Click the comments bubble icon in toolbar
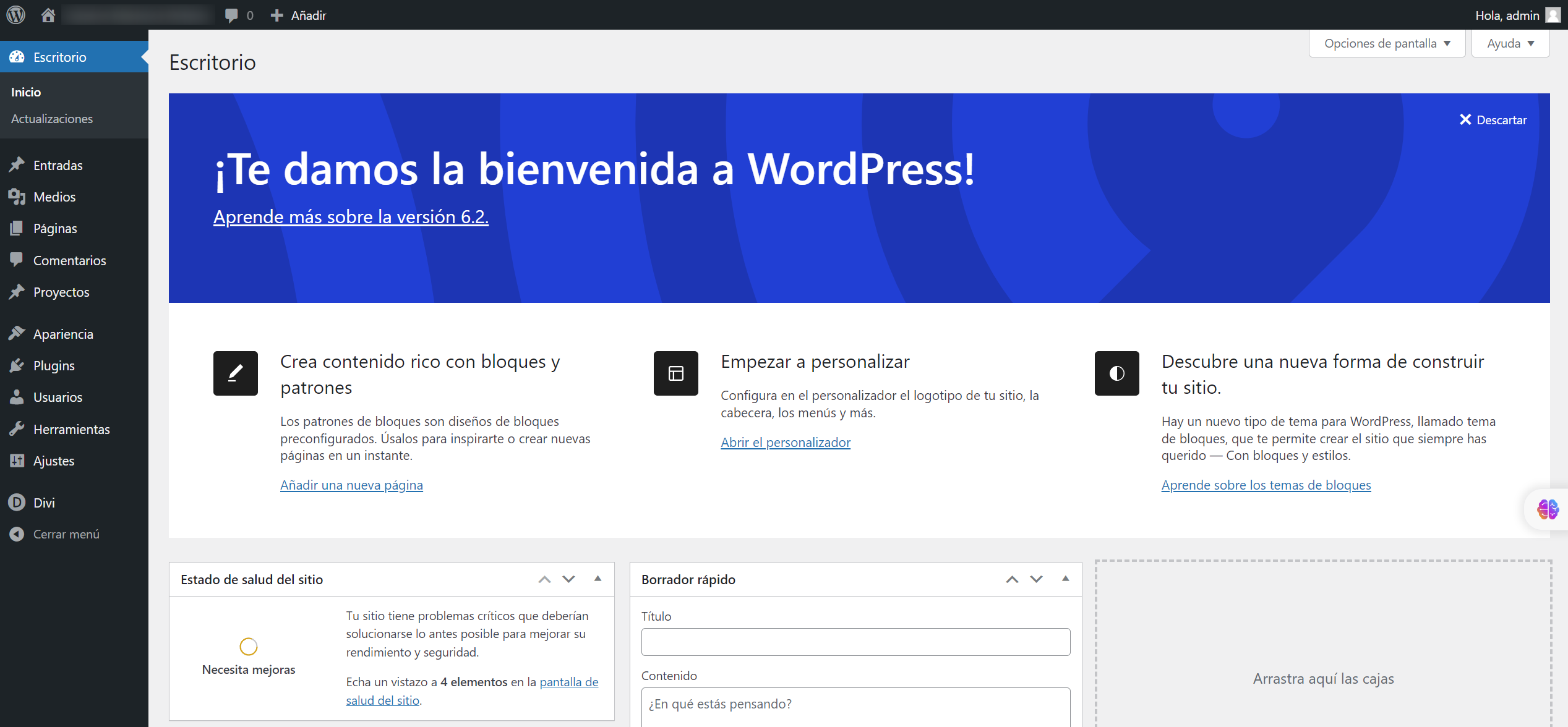Image resolution: width=1568 pixels, height=727 pixels. pyautogui.click(x=232, y=15)
